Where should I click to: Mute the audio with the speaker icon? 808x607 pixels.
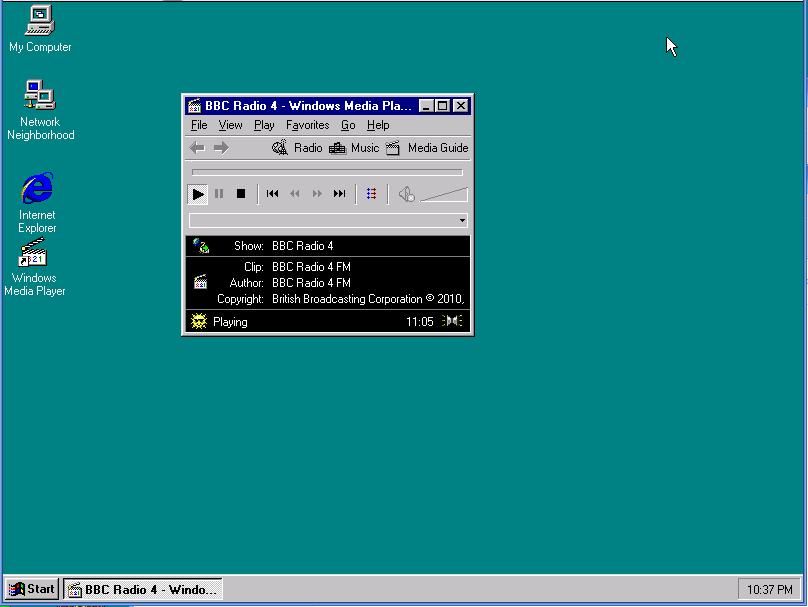pyautogui.click(x=406, y=193)
